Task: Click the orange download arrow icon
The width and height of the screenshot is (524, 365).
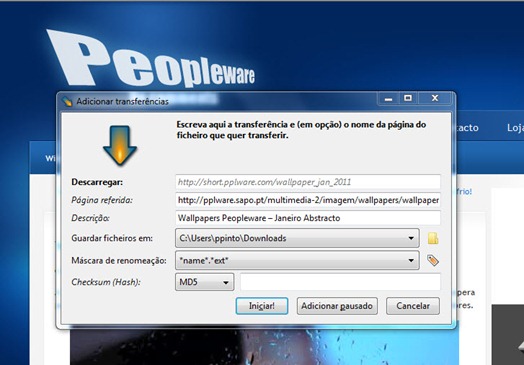Action: [x=120, y=145]
